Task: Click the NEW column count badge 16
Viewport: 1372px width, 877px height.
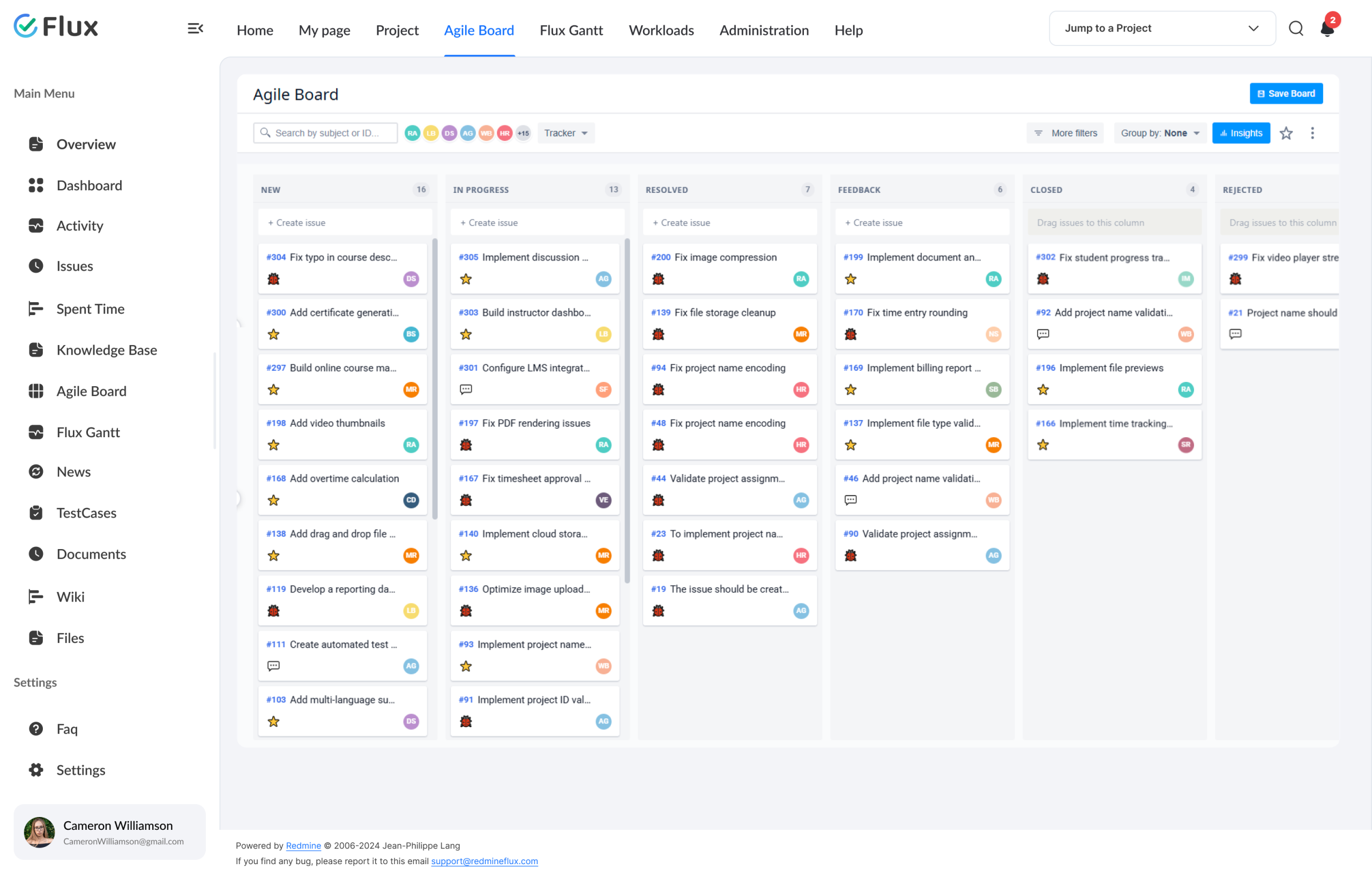Action: point(421,190)
